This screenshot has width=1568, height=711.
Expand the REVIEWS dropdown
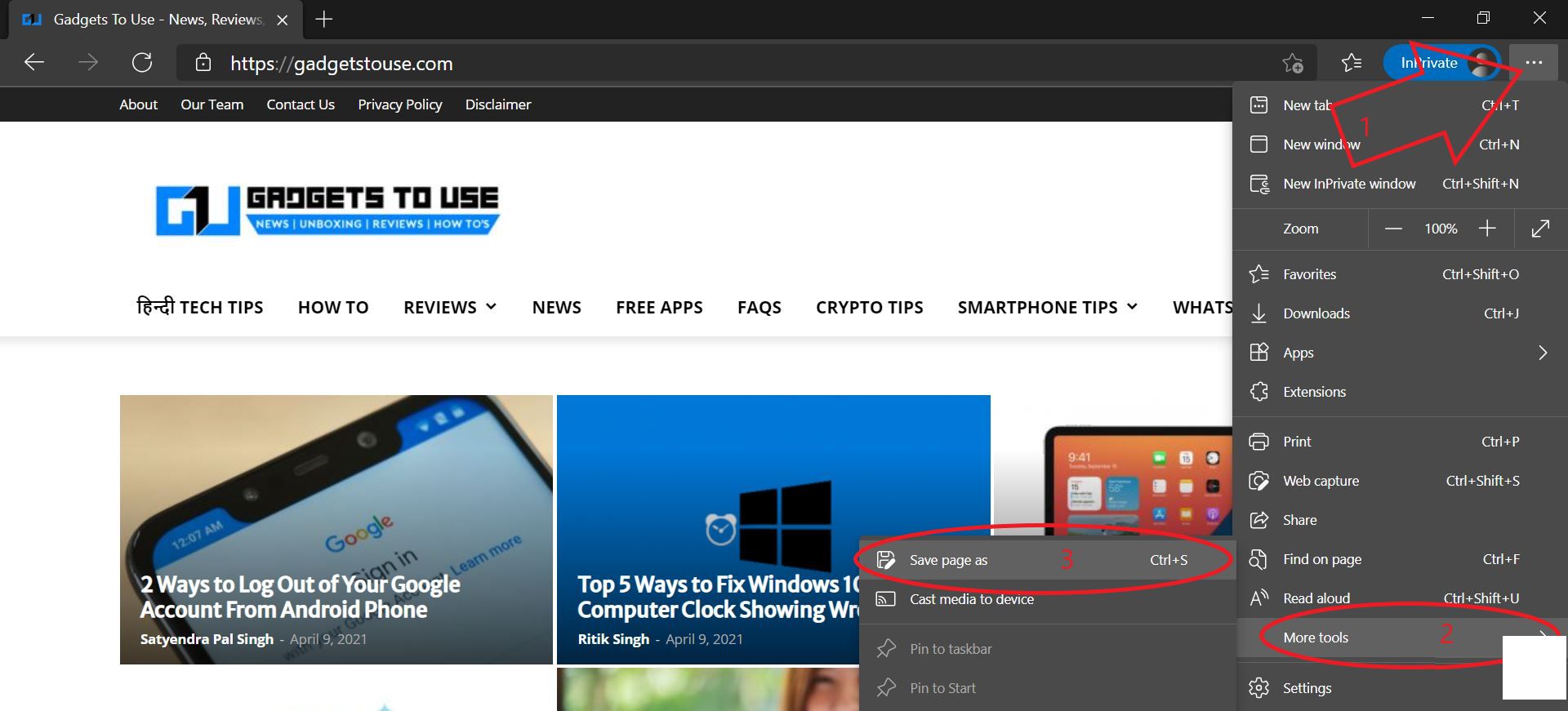[x=450, y=307]
